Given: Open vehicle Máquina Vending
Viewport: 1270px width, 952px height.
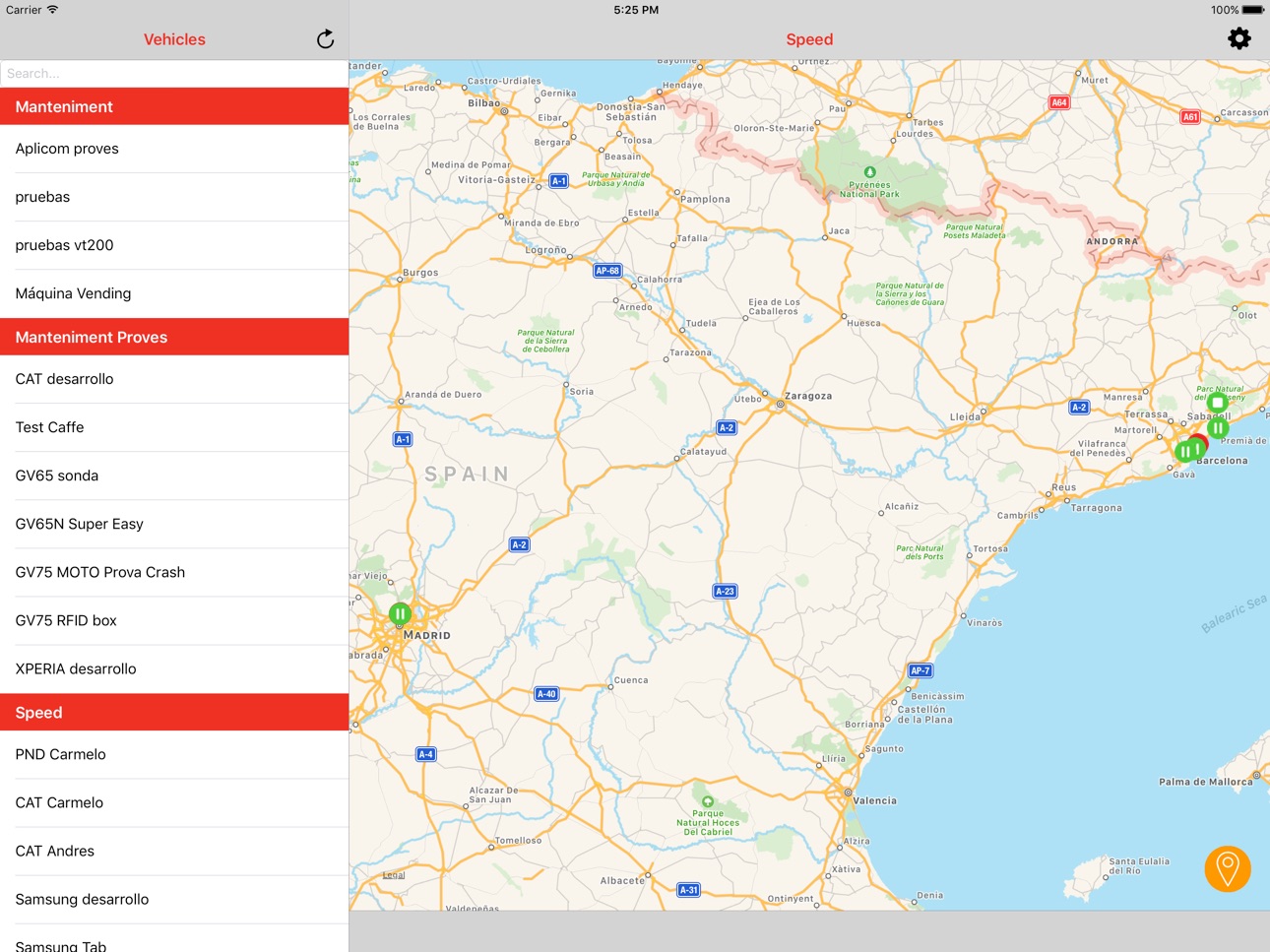Looking at the screenshot, I should [174, 293].
